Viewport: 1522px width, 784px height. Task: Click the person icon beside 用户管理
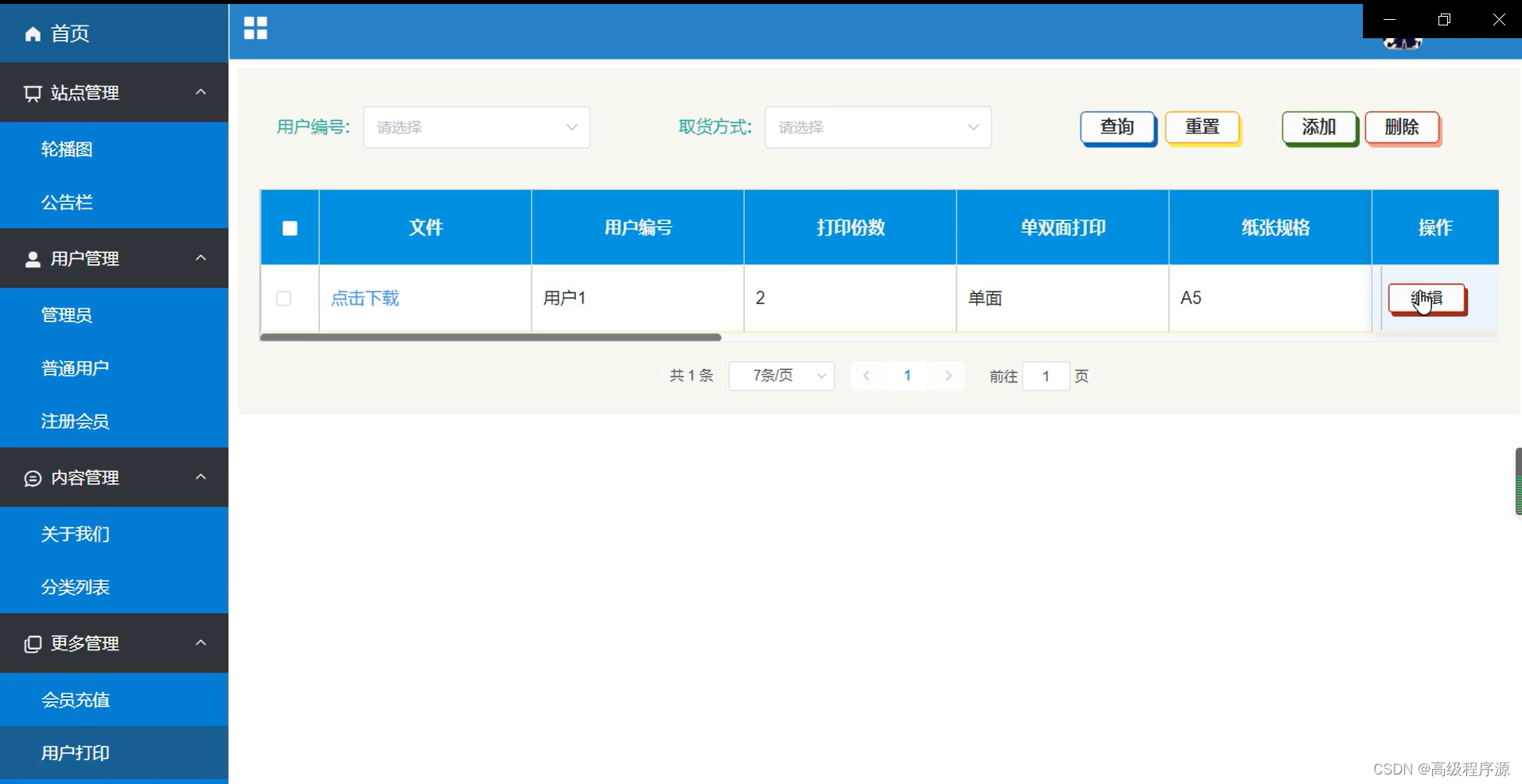coord(32,258)
